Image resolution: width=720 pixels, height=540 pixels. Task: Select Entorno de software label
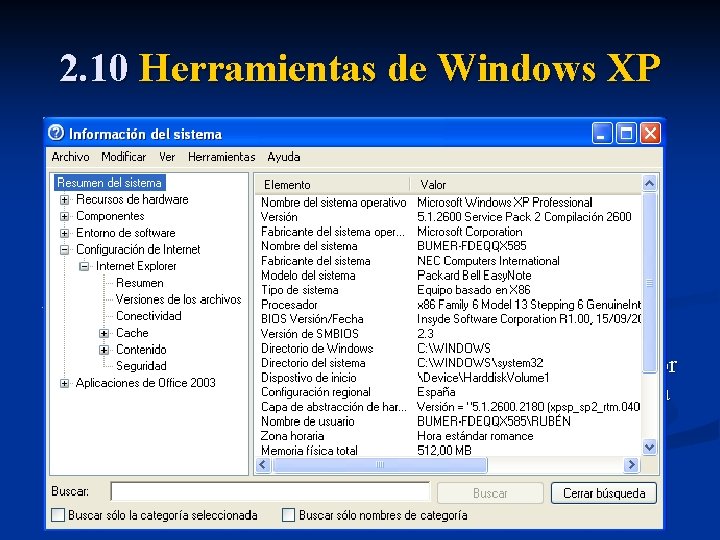click(x=126, y=233)
